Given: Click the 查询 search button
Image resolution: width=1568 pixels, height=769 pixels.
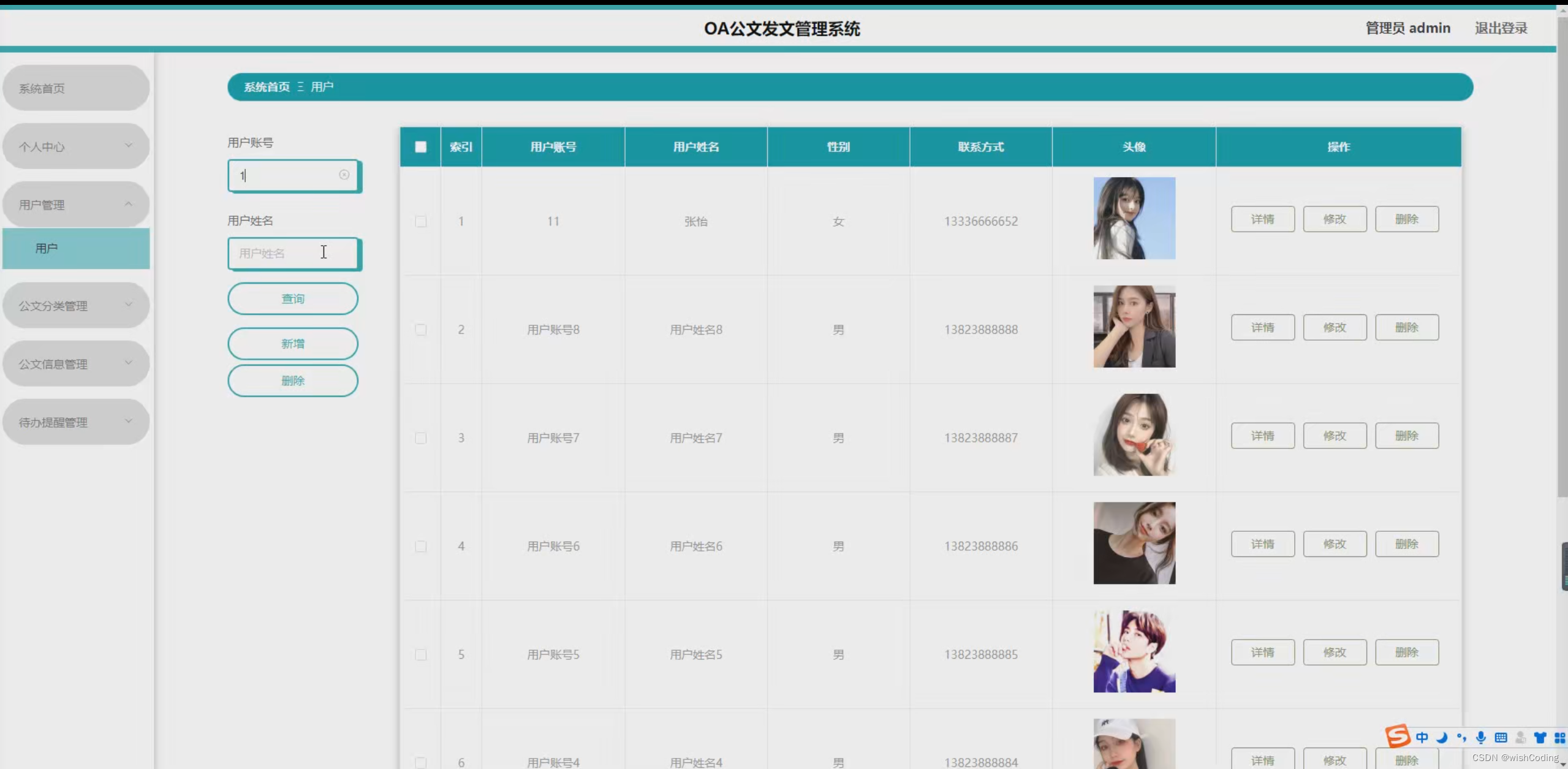Looking at the screenshot, I should tap(292, 298).
